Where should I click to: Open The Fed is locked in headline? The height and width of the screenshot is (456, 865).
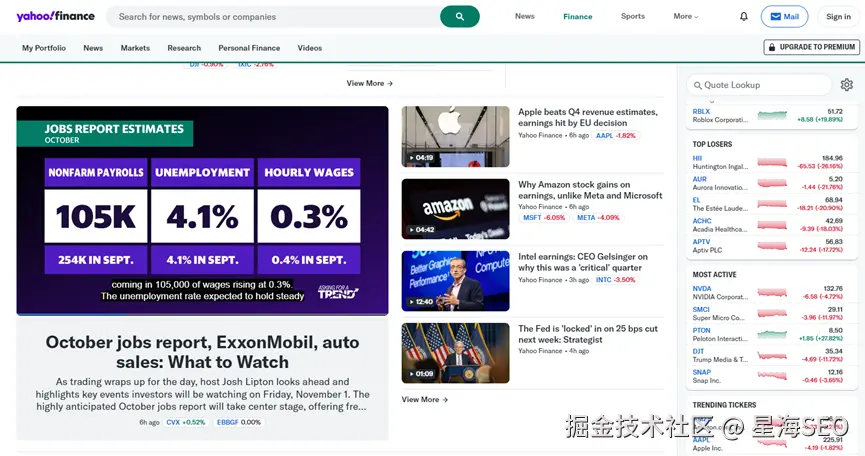pos(588,334)
